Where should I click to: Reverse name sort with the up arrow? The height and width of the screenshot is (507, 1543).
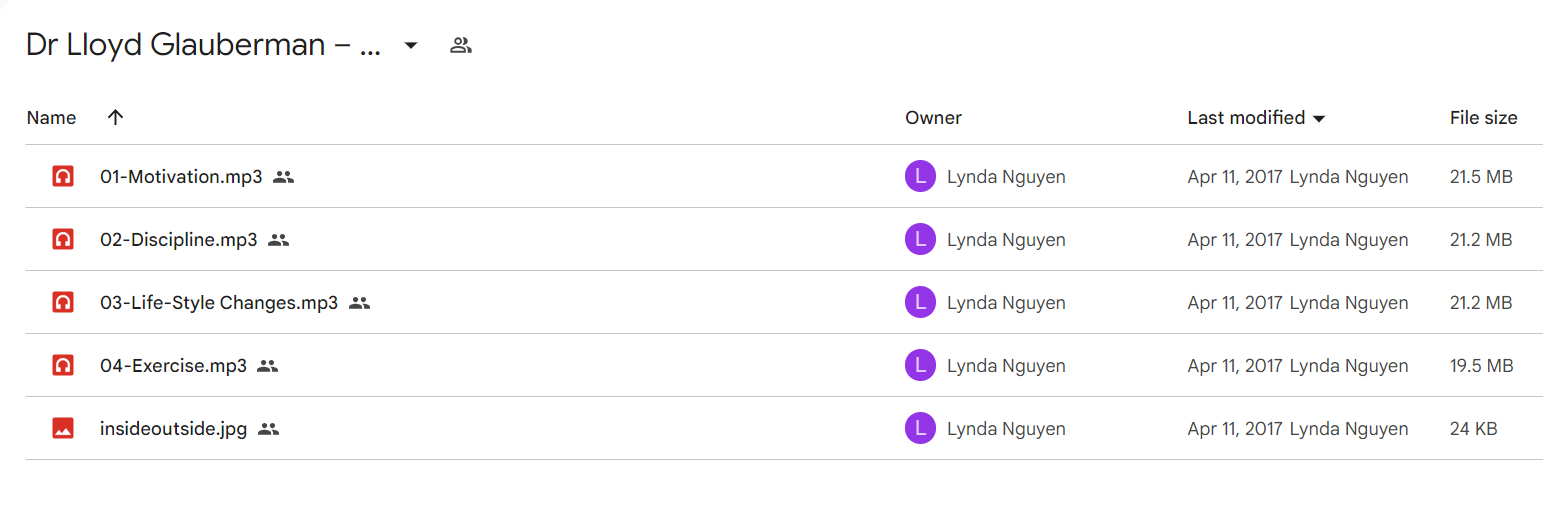(x=115, y=117)
